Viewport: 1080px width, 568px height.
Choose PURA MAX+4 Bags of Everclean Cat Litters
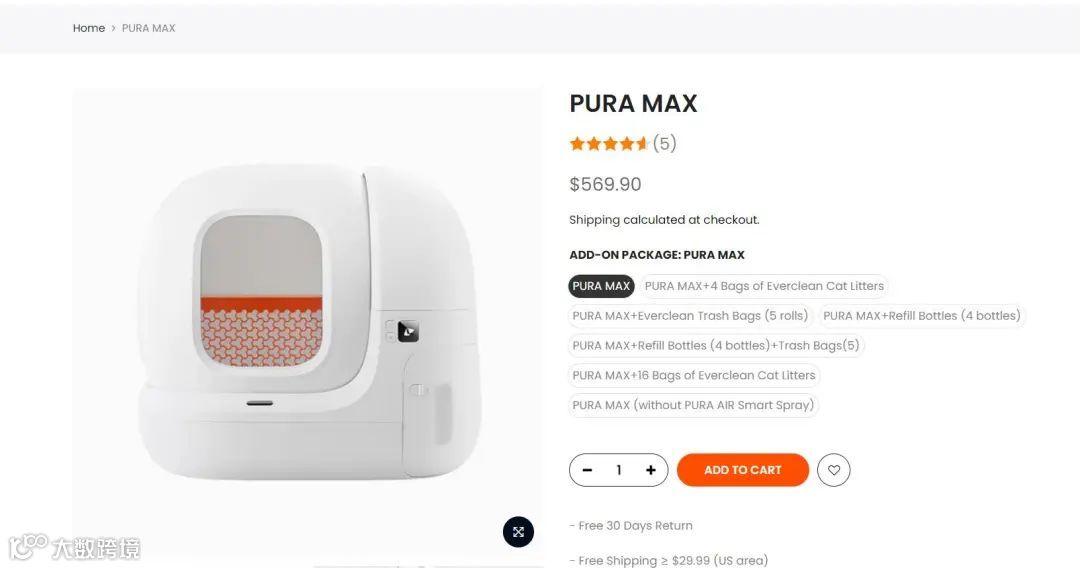(x=764, y=286)
